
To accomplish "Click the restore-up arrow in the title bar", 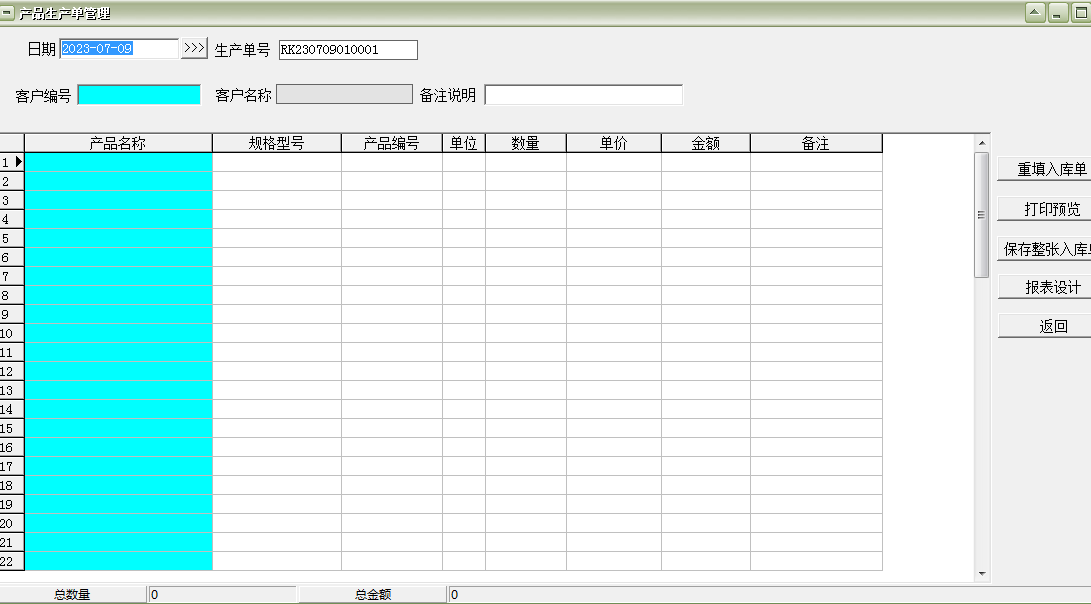I will 1035,13.
